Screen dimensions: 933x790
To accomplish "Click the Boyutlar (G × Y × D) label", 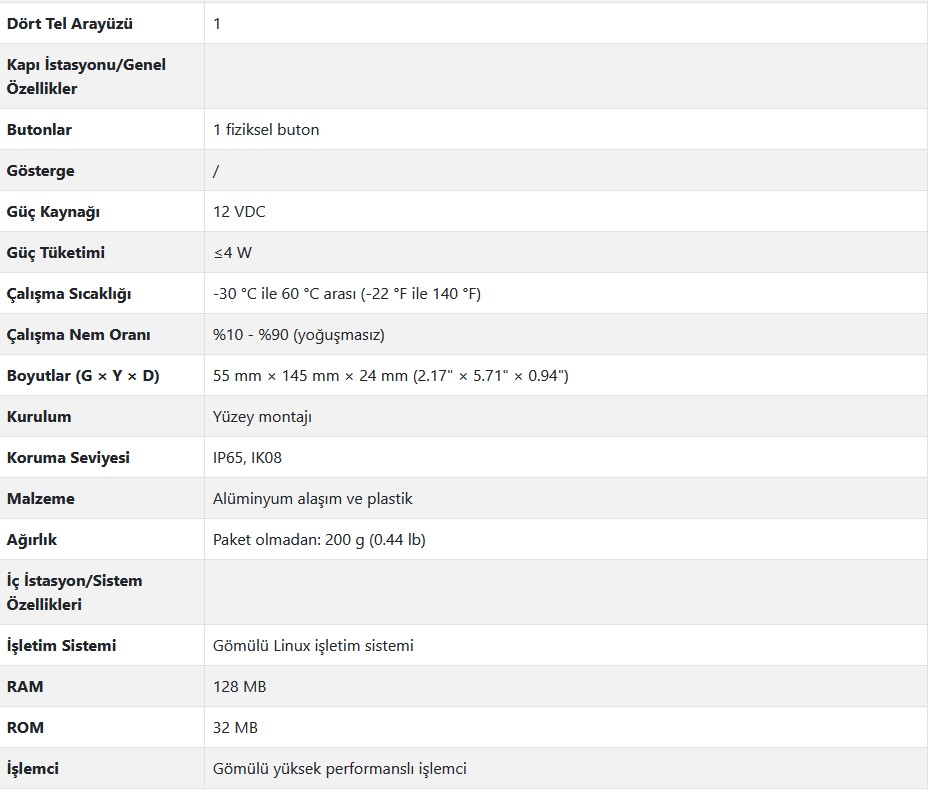I will pos(83,376).
